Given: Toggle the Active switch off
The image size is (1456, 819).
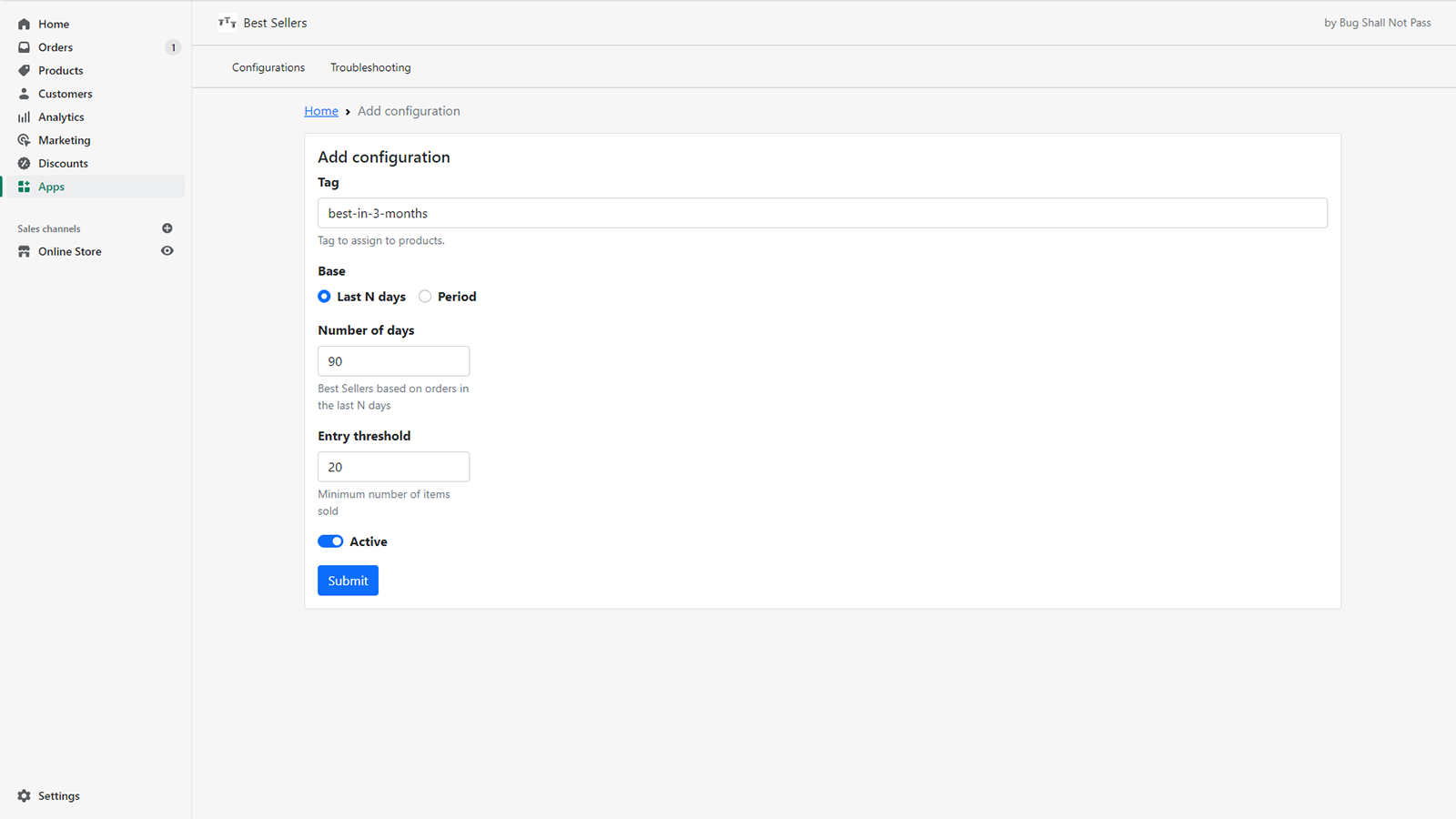Looking at the screenshot, I should click(330, 541).
